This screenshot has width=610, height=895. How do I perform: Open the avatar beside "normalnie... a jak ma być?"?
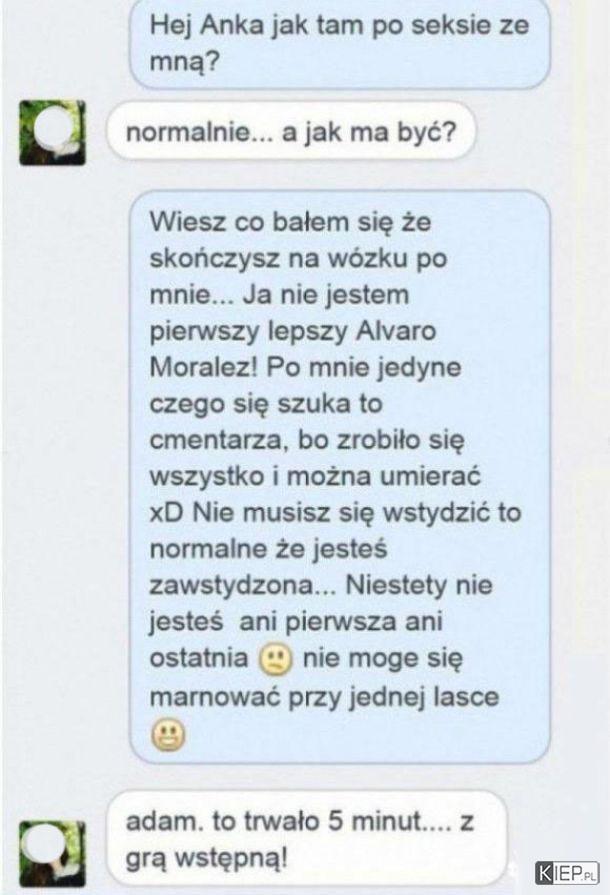tap(52, 133)
